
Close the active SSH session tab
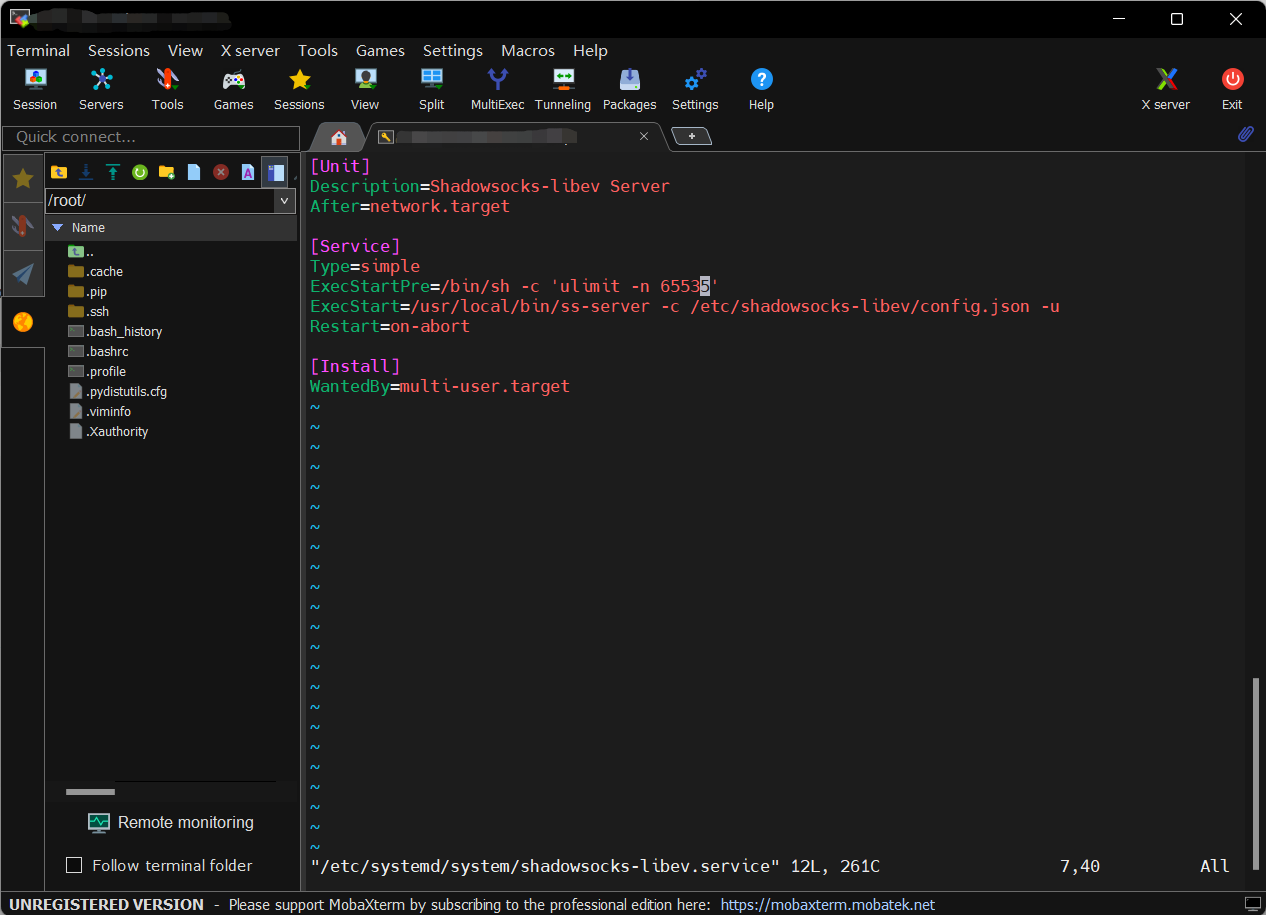click(x=644, y=136)
